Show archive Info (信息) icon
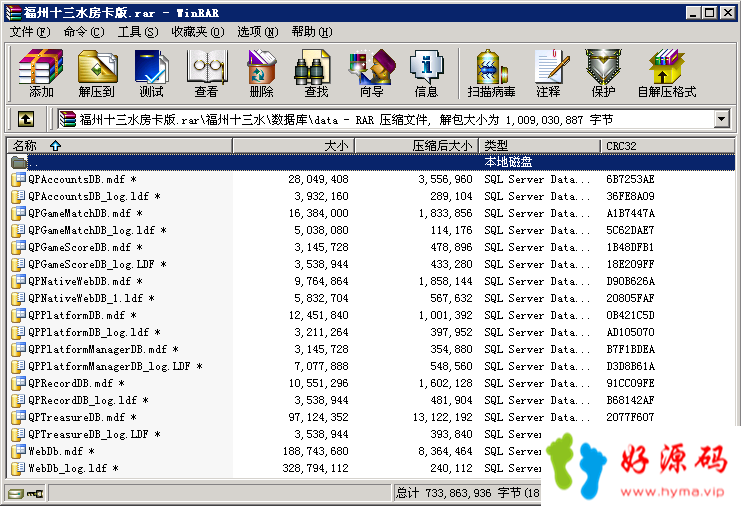 (x=426, y=73)
